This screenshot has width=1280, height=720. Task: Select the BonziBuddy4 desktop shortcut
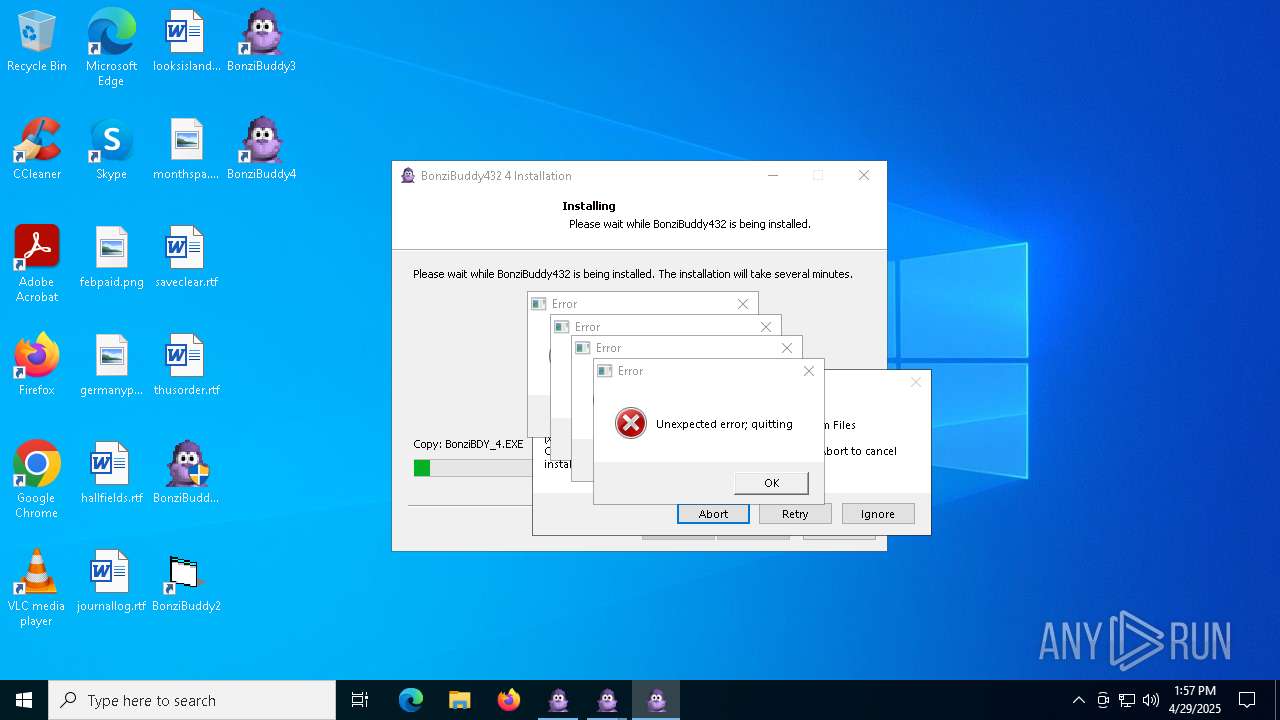tap(261, 149)
